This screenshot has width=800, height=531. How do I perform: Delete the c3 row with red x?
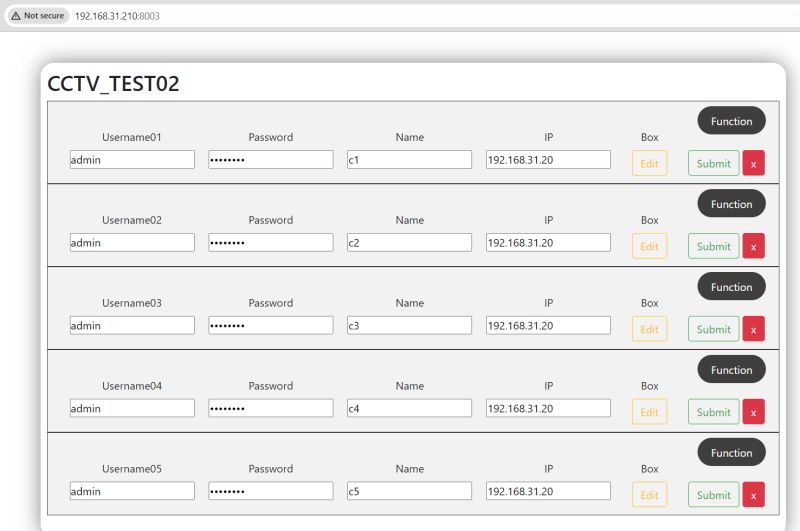754,329
